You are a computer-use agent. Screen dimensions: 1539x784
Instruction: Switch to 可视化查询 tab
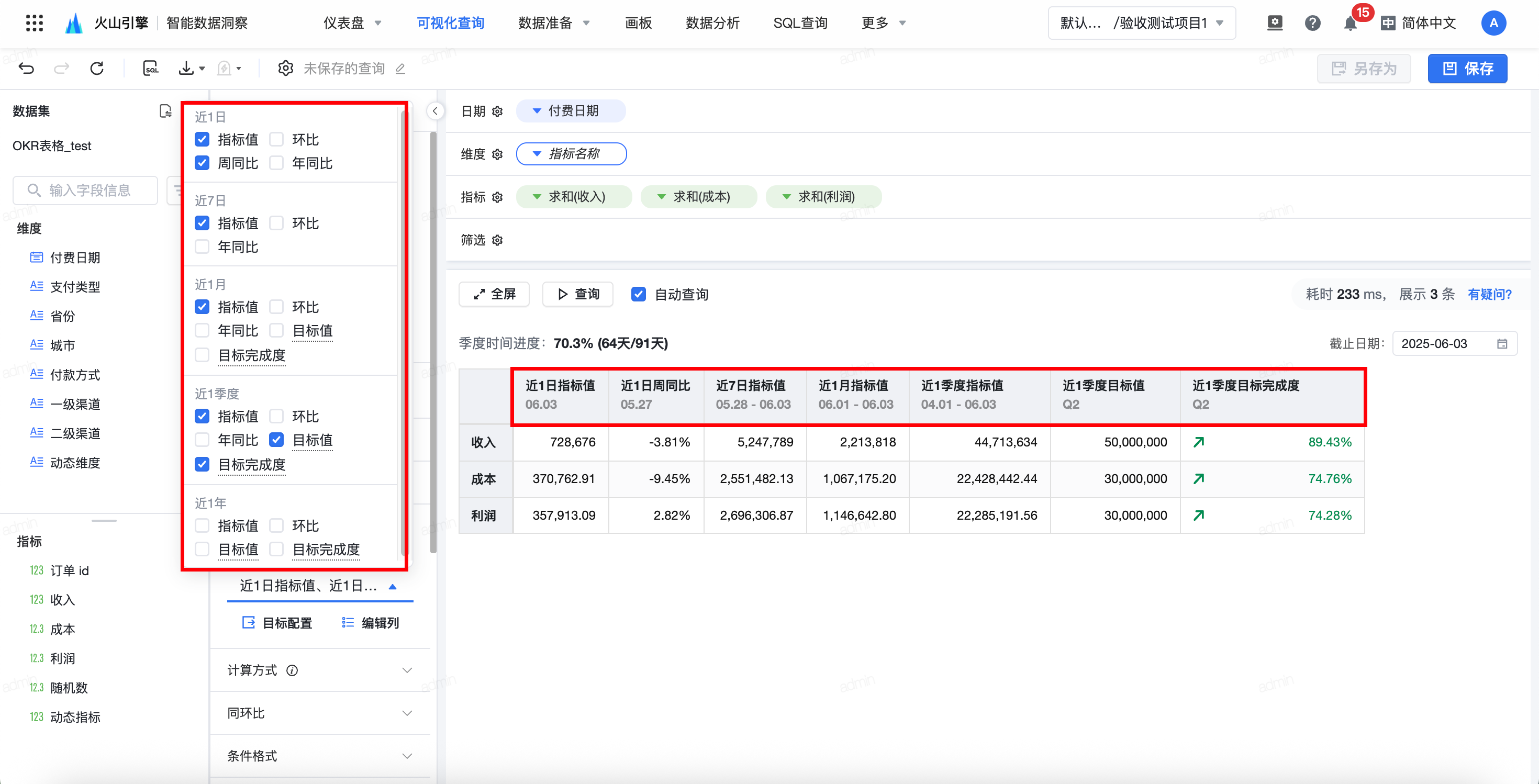point(451,23)
